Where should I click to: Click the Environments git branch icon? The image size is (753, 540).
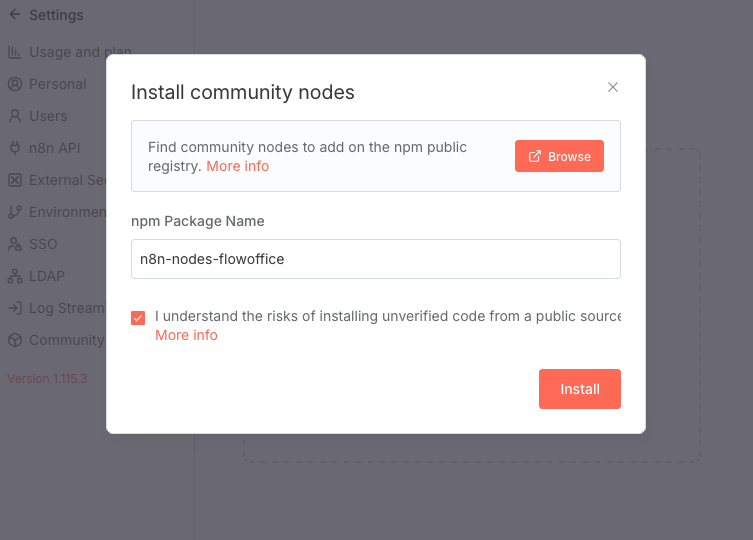pos(15,212)
